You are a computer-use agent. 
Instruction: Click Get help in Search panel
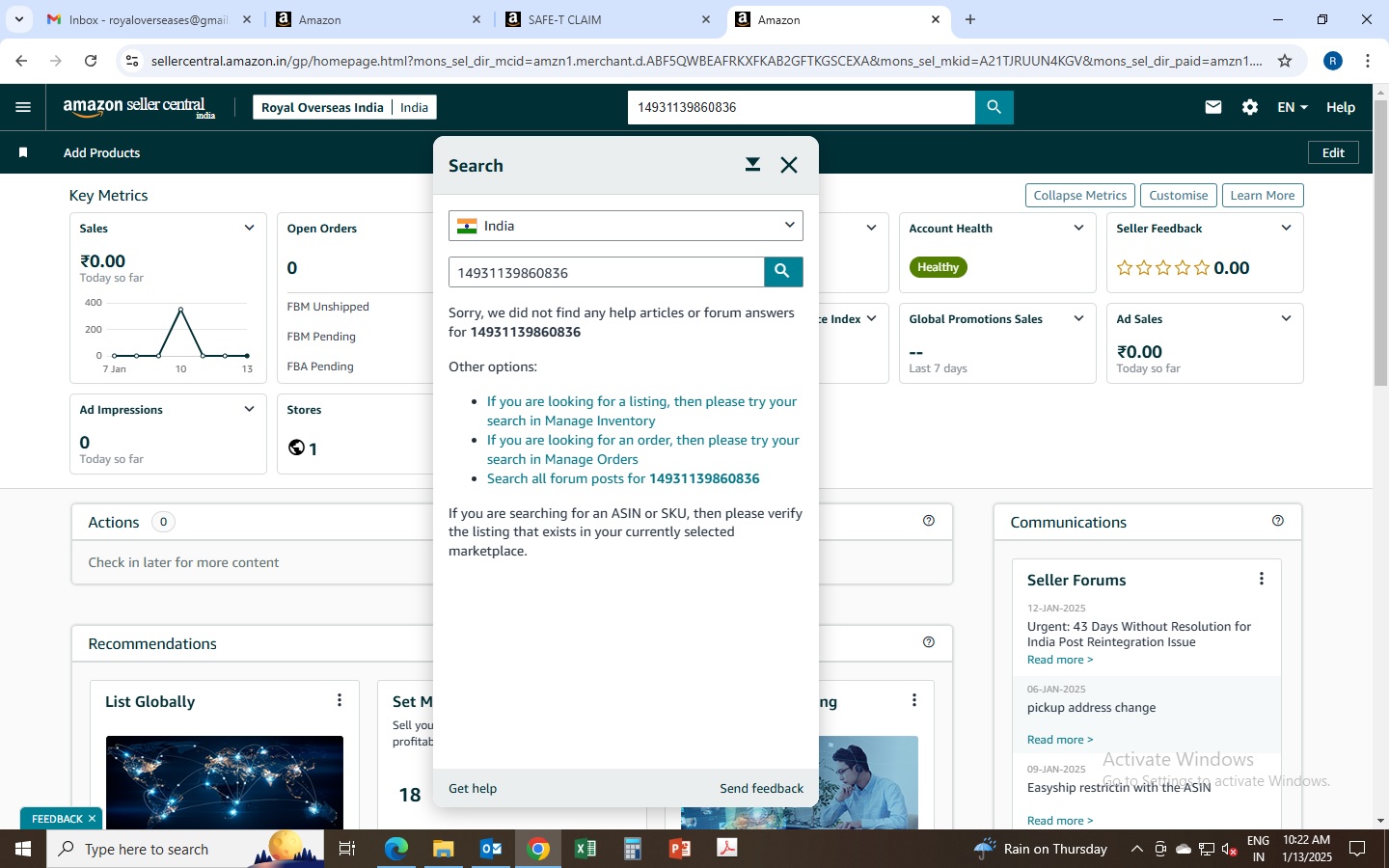coord(473,788)
